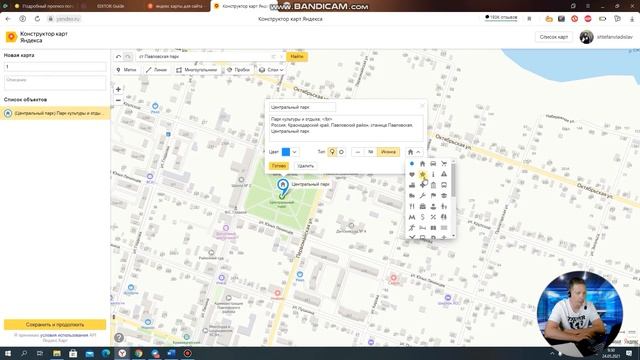The height and width of the screenshot is (360, 640).
Task: Close the placemark editing balloon
Action: 422,106
